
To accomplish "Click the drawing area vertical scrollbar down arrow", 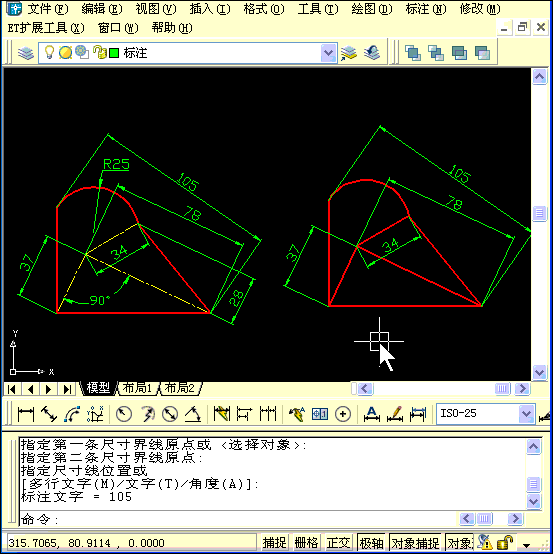I will pyautogui.click(x=540, y=372).
